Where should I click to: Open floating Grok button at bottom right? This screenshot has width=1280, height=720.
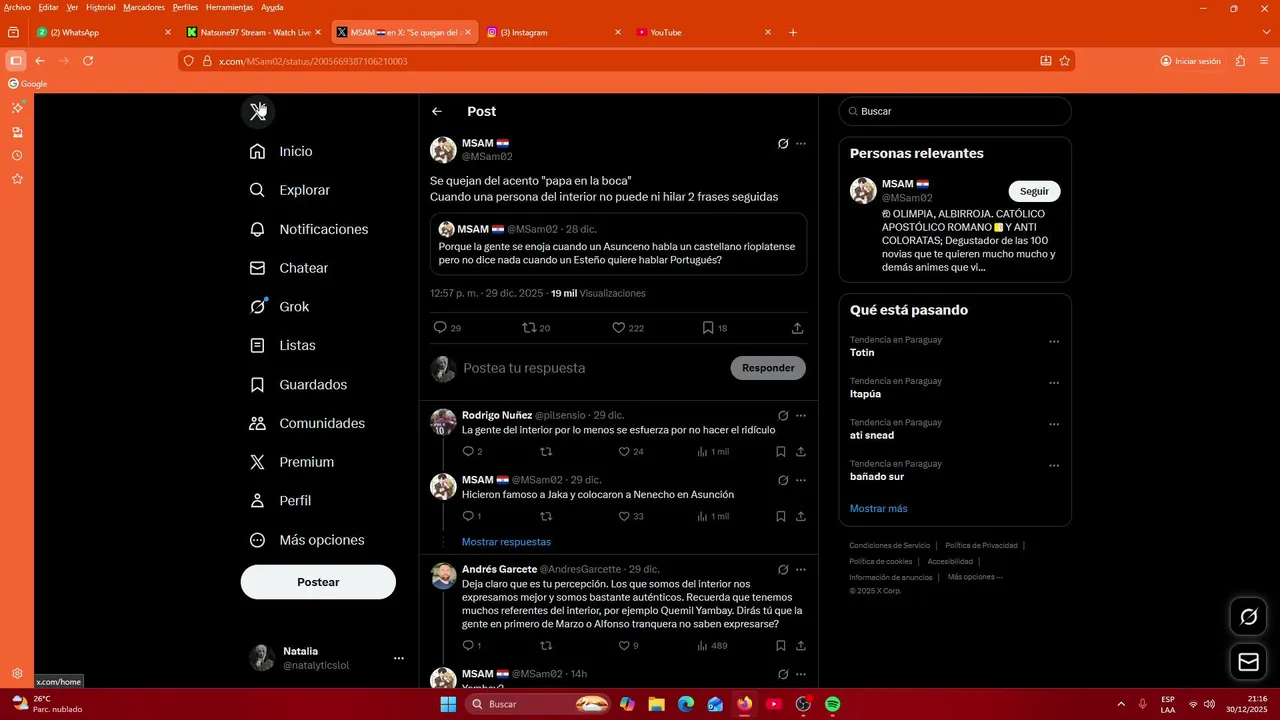[x=1248, y=617]
